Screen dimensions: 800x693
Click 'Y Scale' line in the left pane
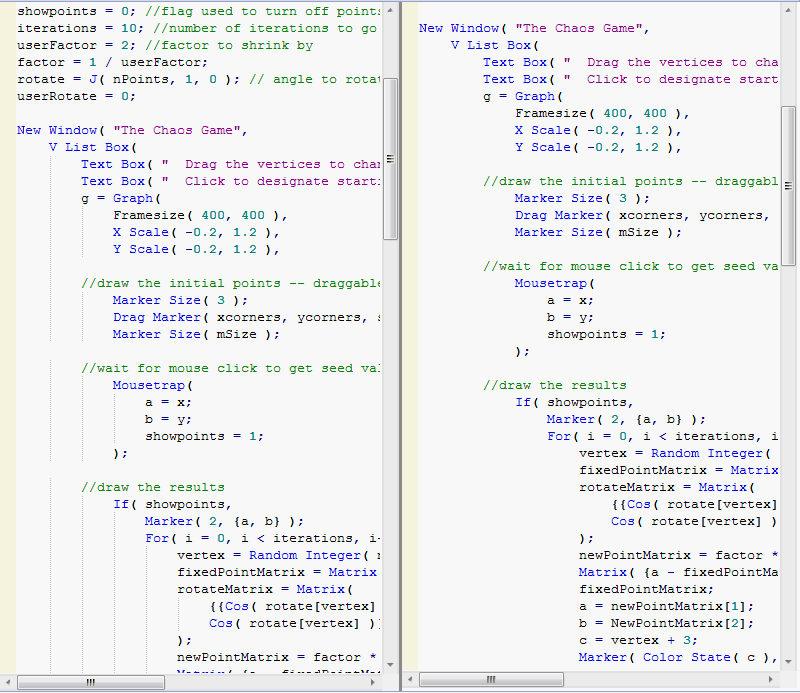(196, 250)
